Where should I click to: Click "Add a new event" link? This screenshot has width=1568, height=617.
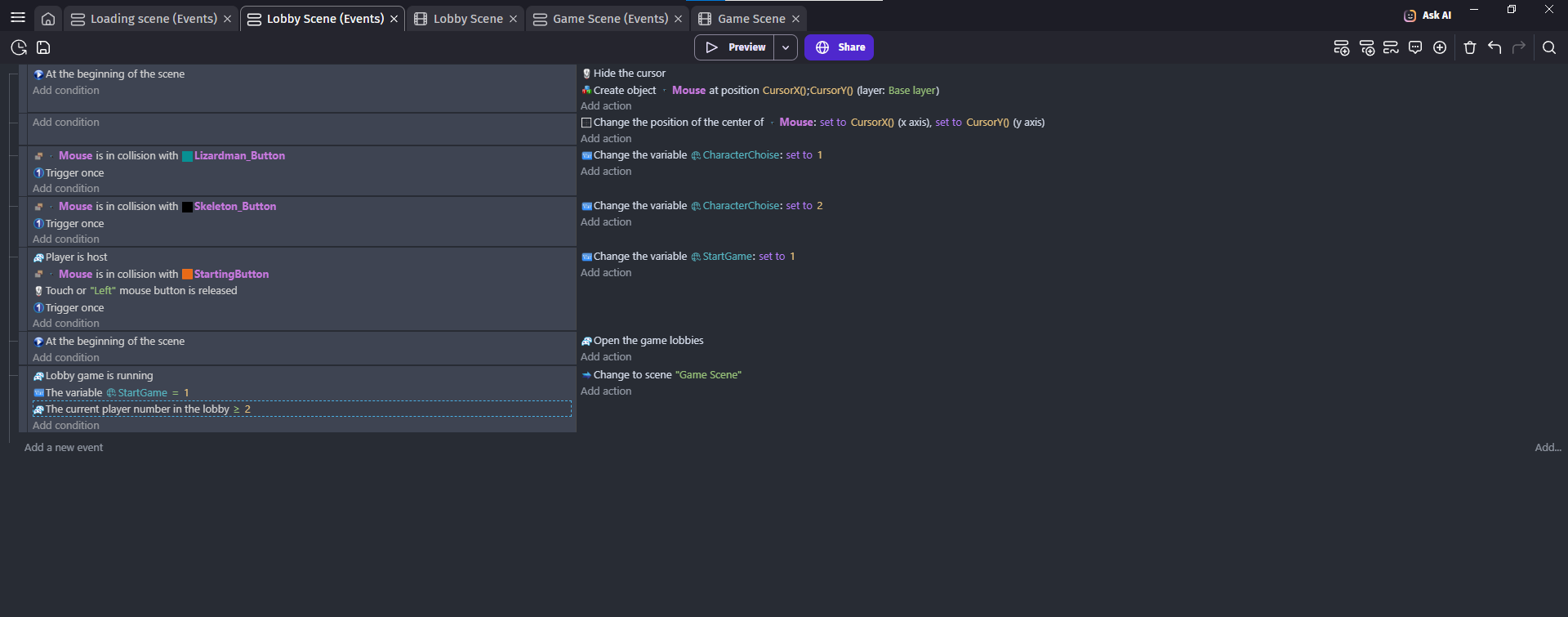coord(64,447)
